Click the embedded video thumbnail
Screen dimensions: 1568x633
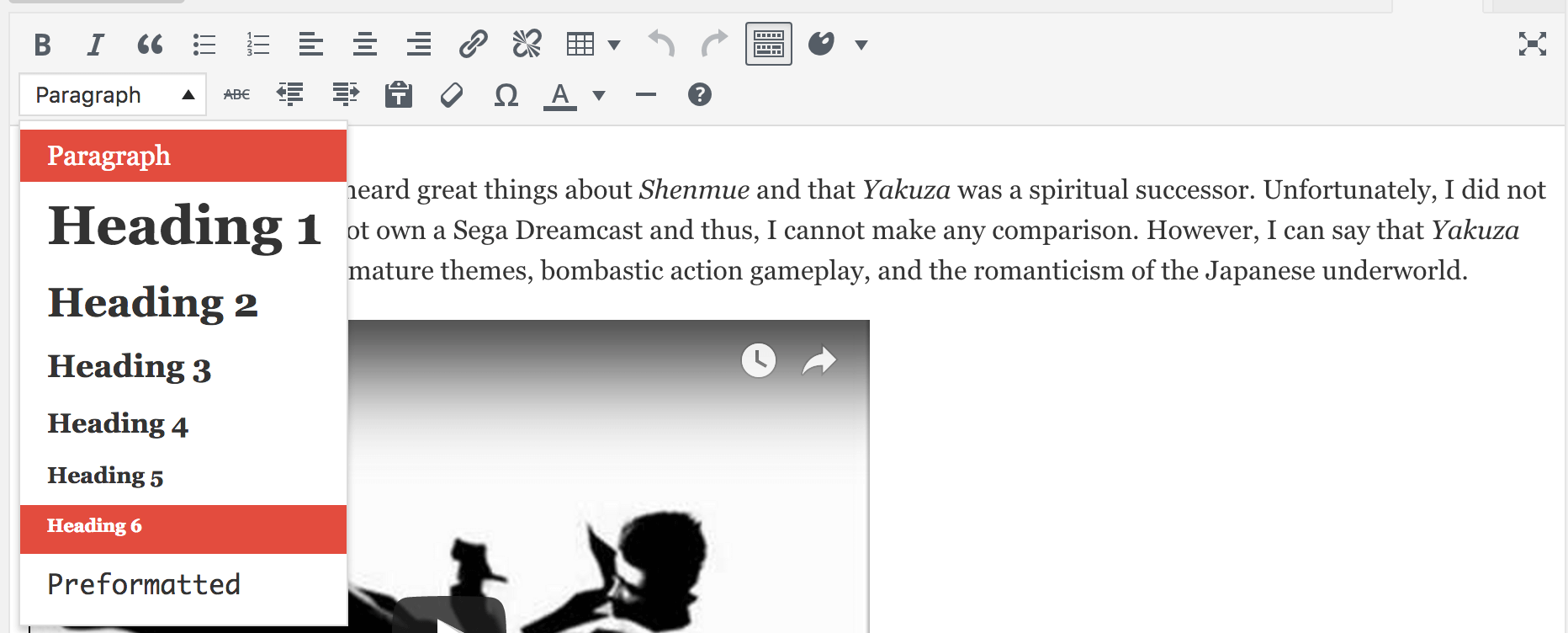(x=607, y=476)
